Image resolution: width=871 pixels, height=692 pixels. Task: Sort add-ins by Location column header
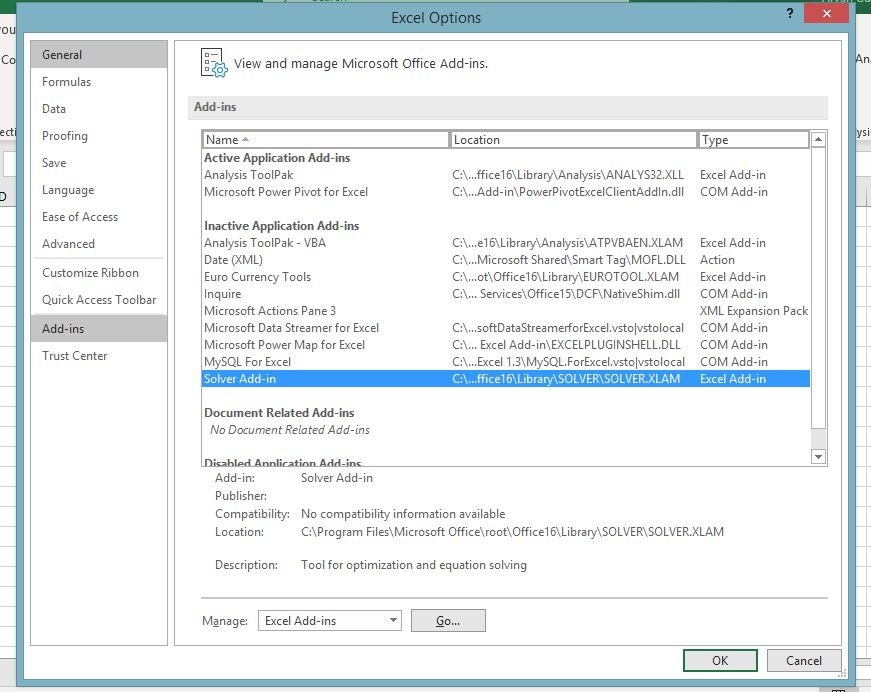[x=573, y=140]
